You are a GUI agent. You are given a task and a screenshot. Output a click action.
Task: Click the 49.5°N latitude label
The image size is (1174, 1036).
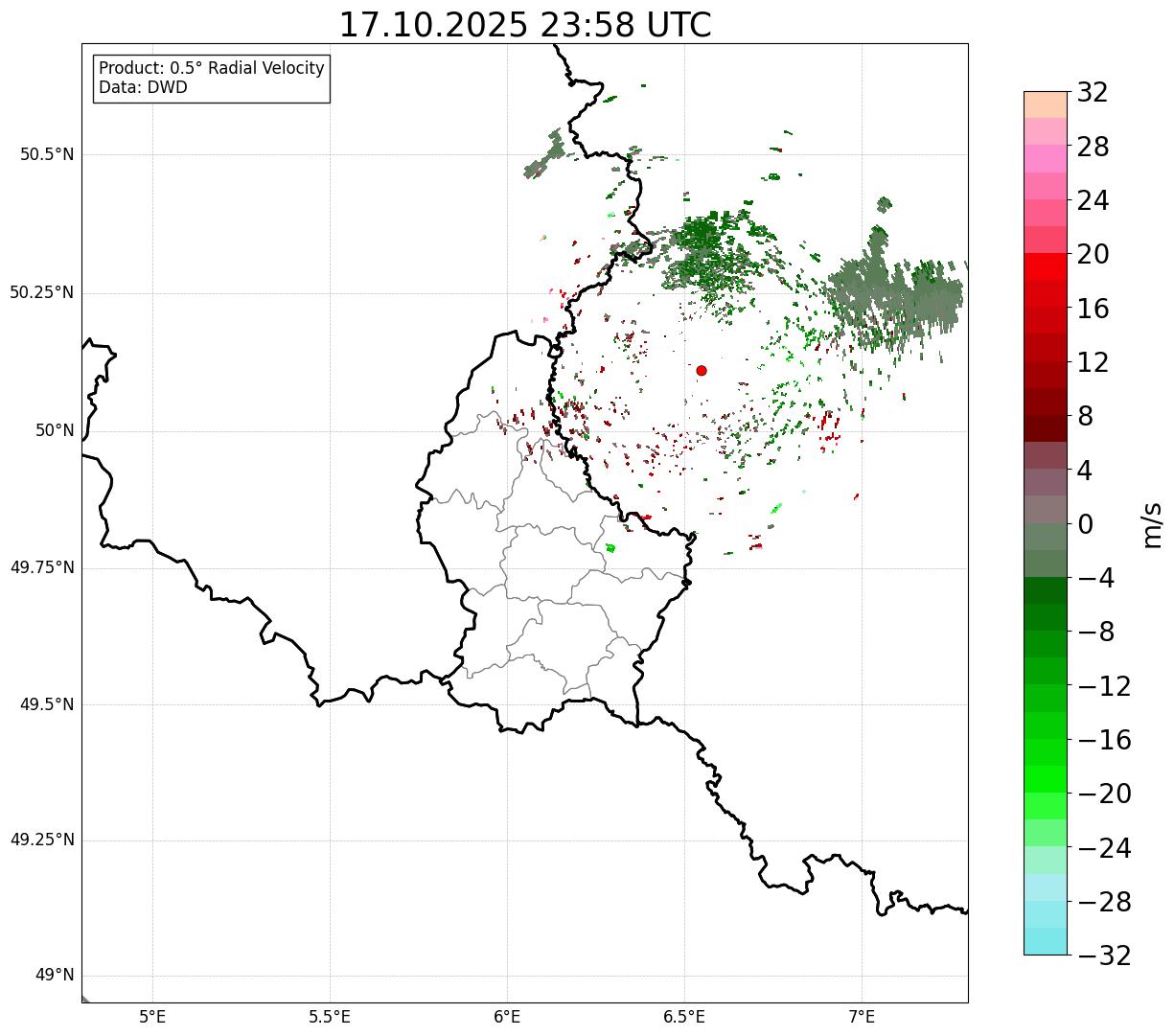pyautogui.click(x=47, y=704)
